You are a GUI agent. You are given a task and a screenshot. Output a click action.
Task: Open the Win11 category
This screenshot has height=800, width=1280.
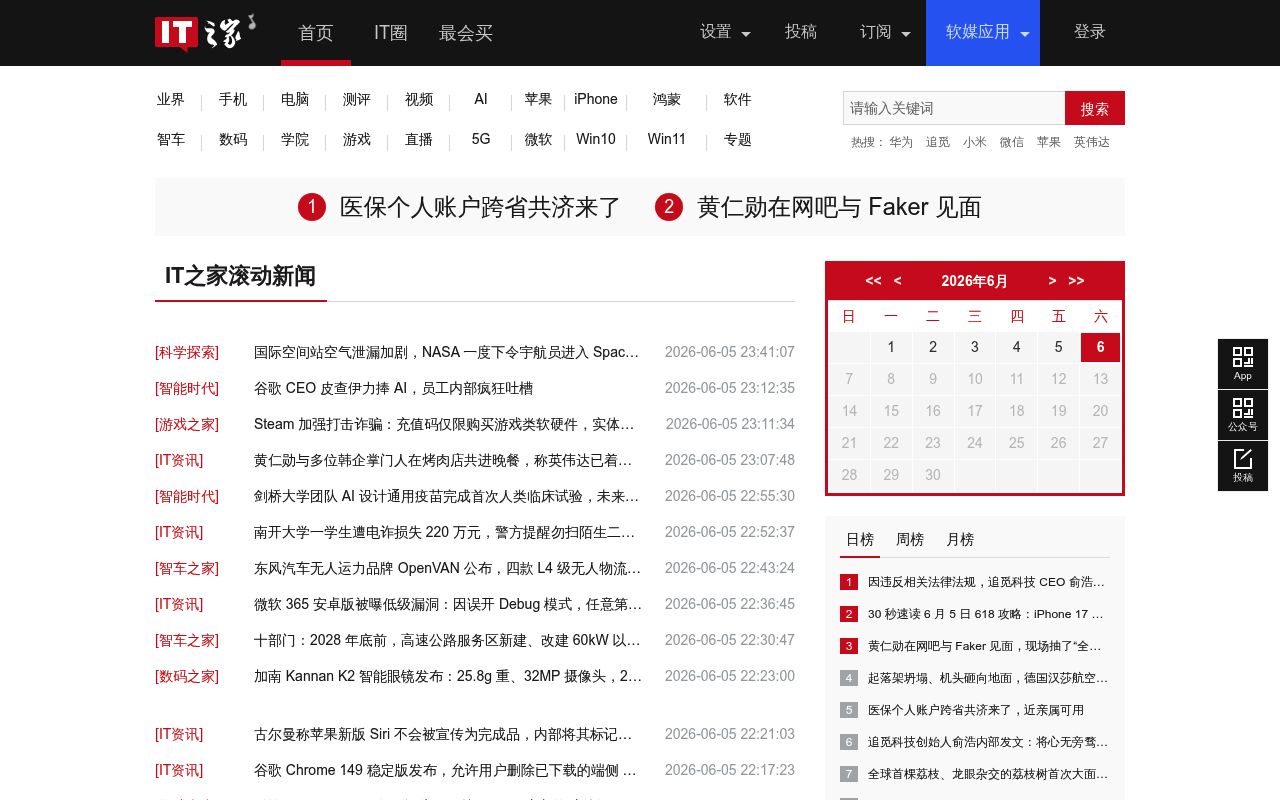coord(667,139)
